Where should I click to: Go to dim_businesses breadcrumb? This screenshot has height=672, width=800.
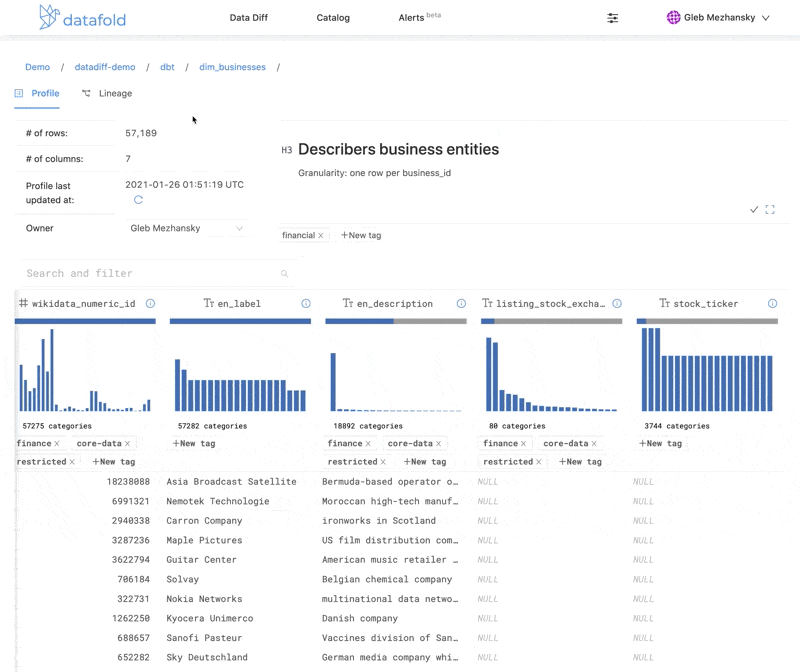pos(232,67)
